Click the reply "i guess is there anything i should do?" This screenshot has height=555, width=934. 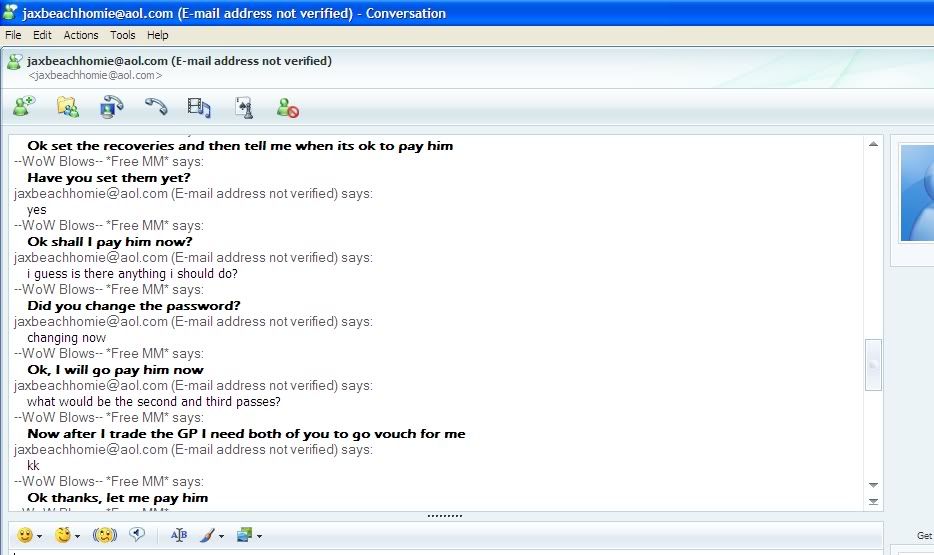pyautogui.click(x=132, y=274)
